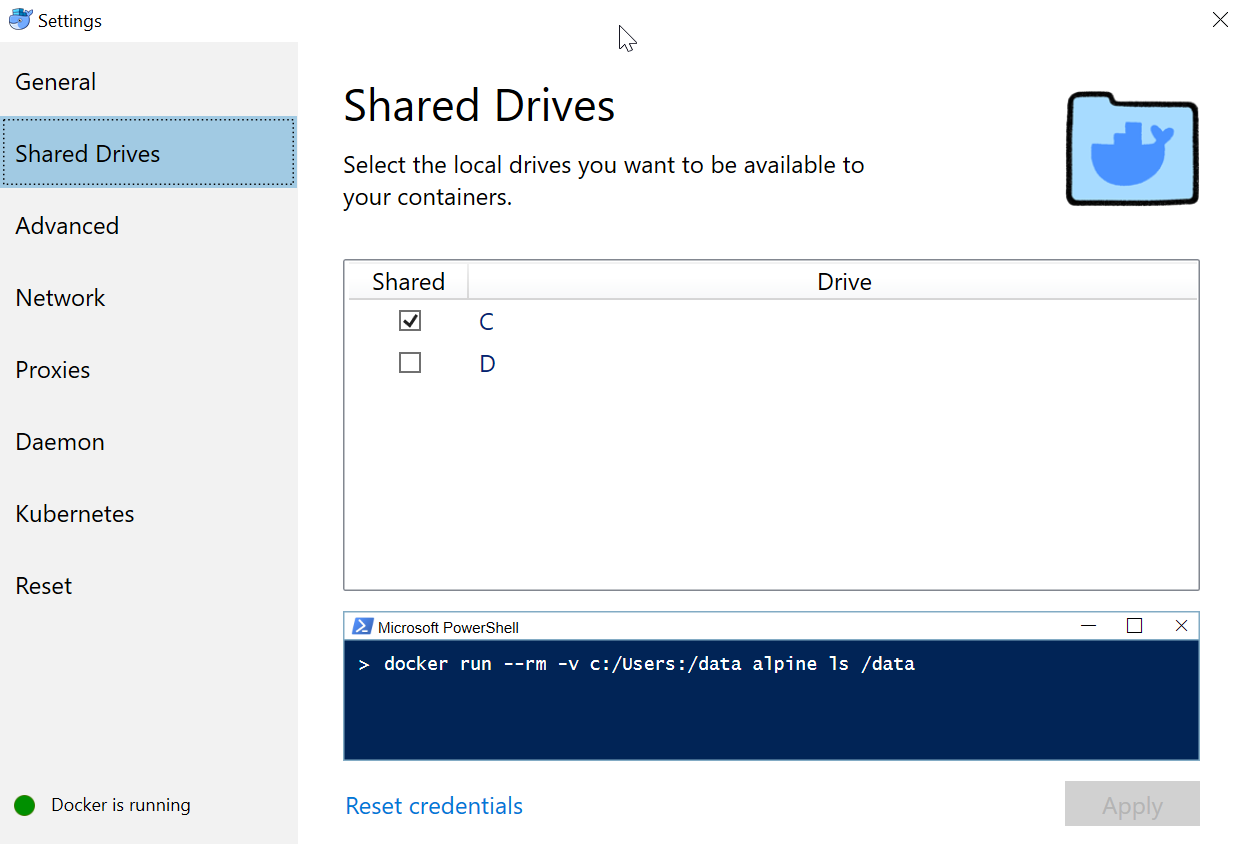Enable sharing for drive D
The width and height of the screenshot is (1237, 844).
[x=410, y=363]
